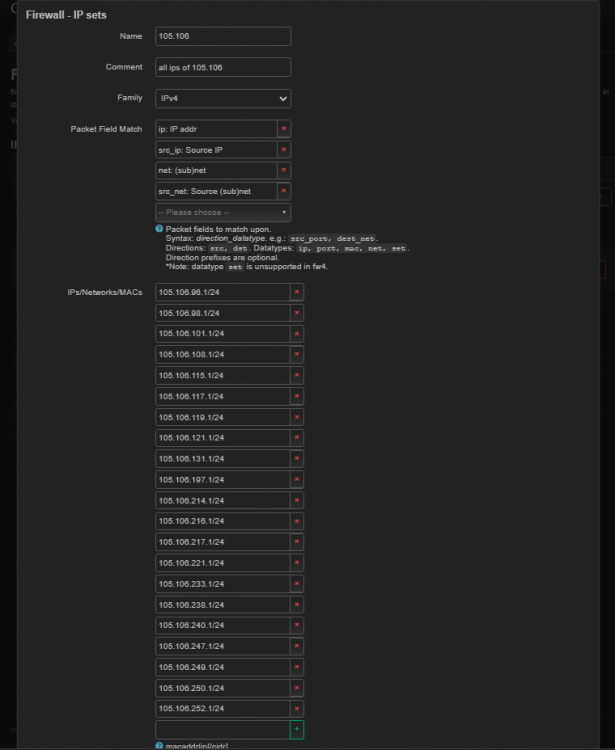
Task: Edit the 105.106.131.1/24 address field
Action: (x=222, y=459)
